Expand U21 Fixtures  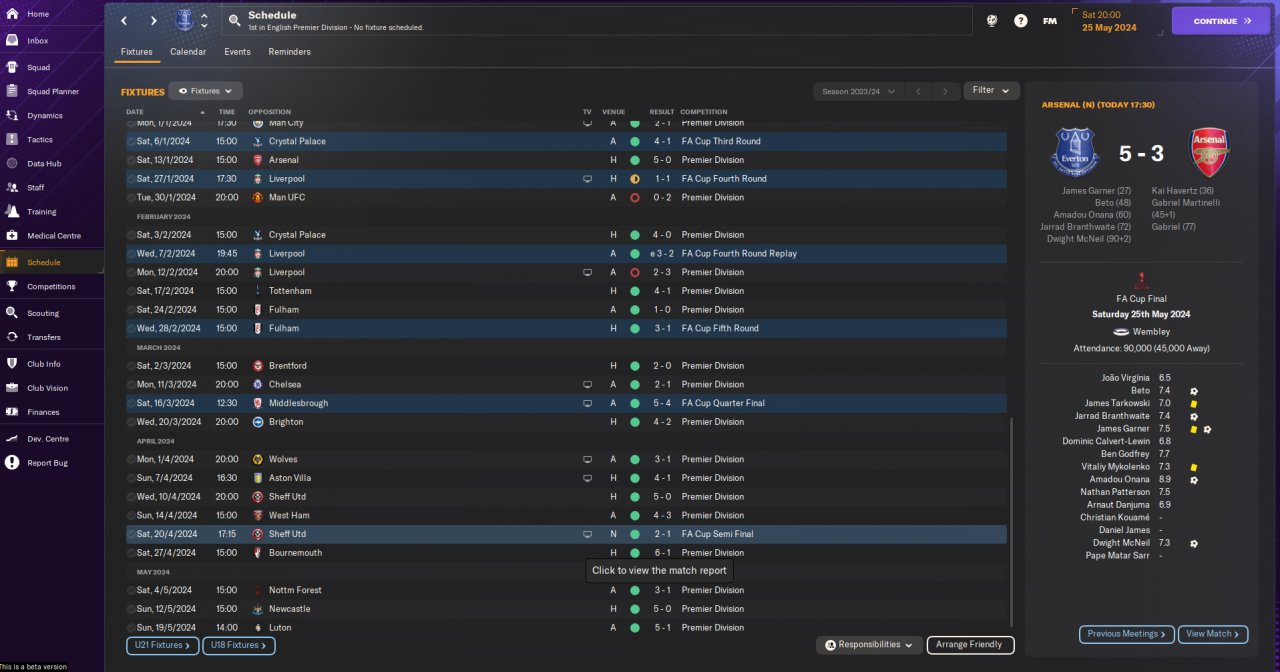(x=163, y=646)
